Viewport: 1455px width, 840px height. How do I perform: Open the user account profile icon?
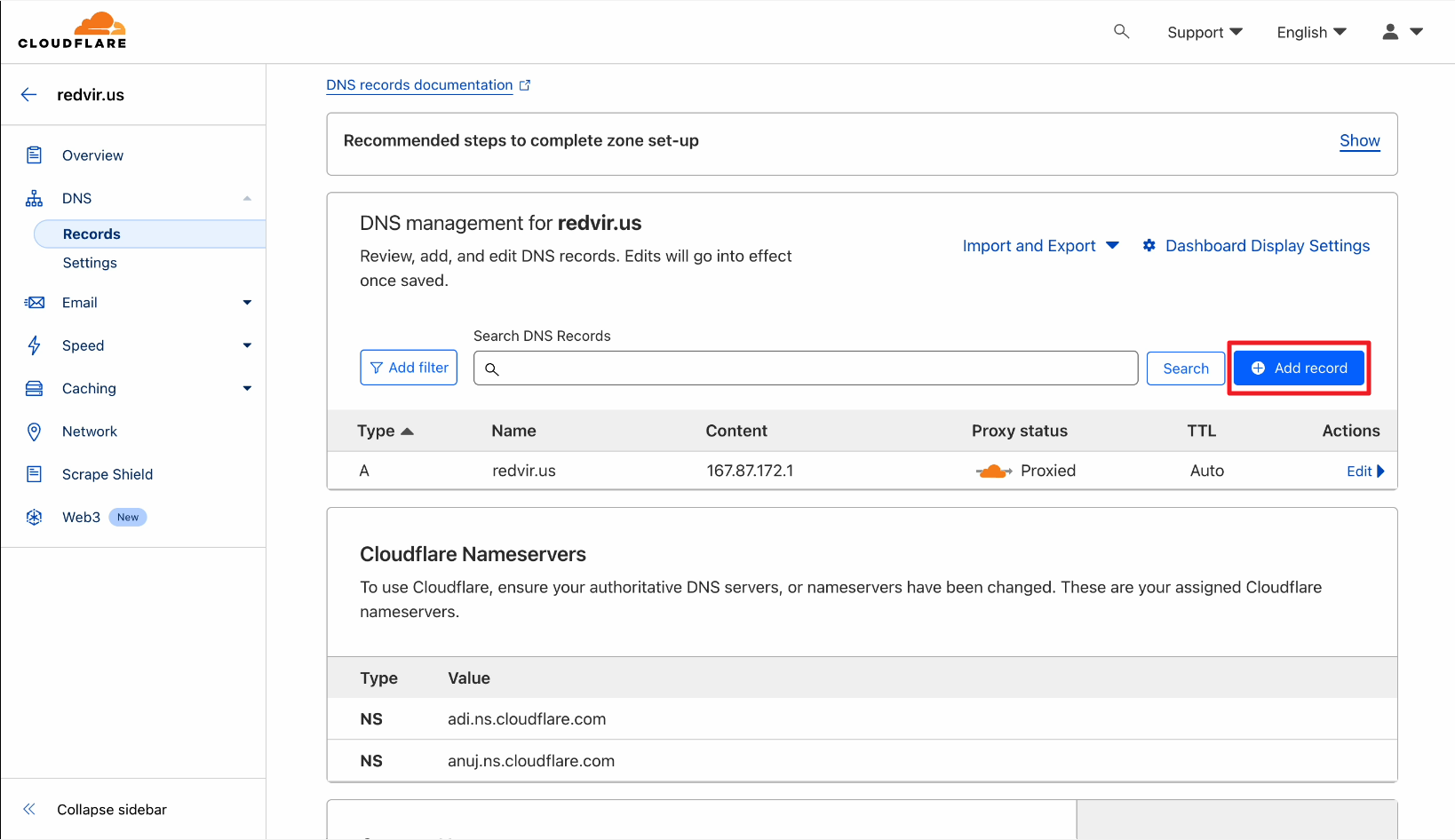click(1390, 32)
